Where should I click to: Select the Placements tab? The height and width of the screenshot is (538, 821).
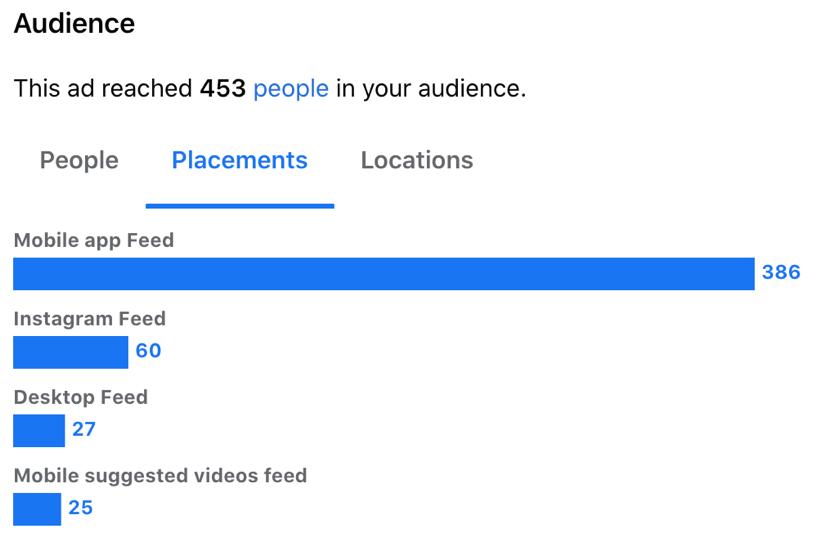click(x=240, y=160)
